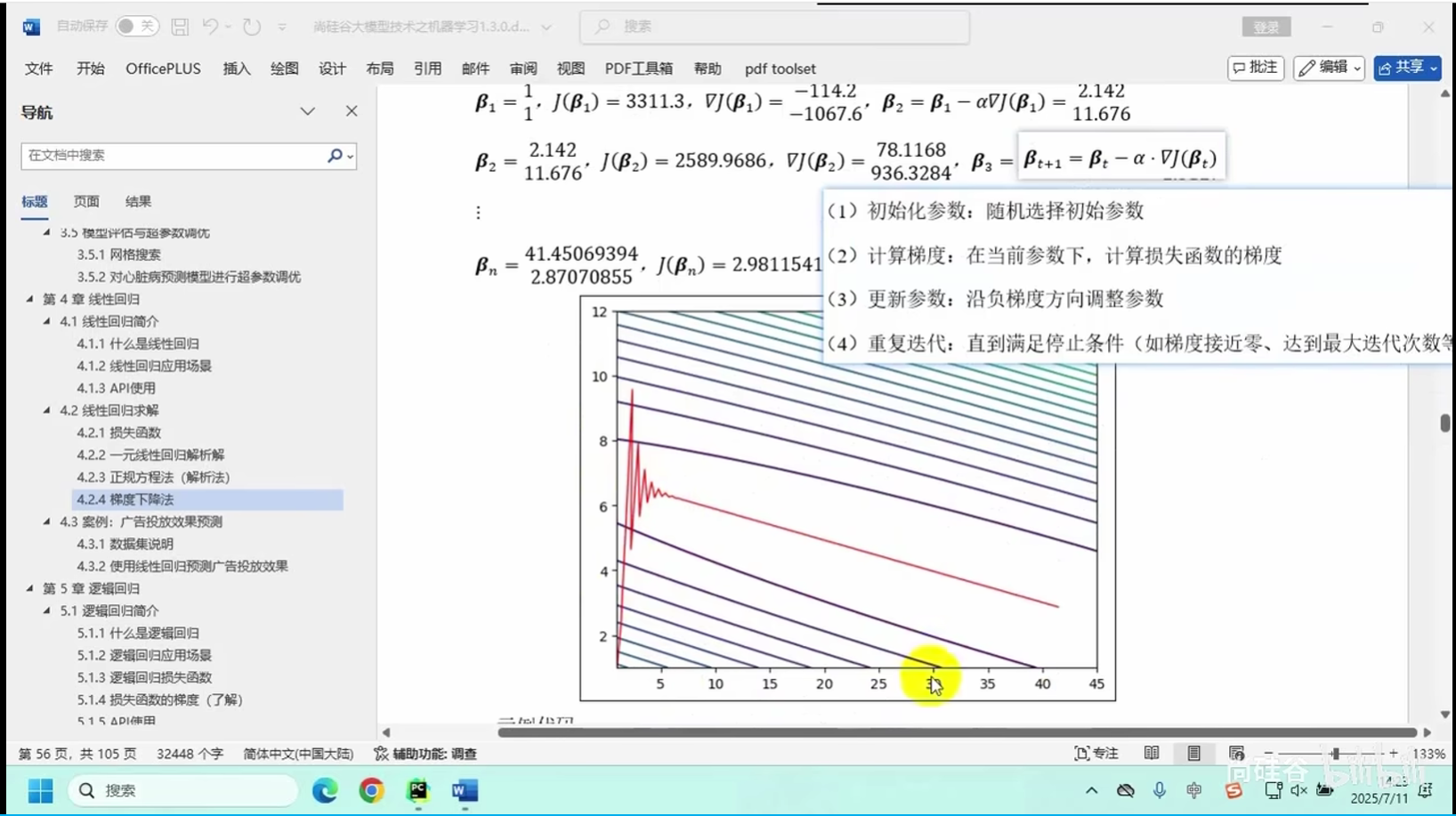
Task: Undo the last action
Action: pyautogui.click(x=210, y=27)
